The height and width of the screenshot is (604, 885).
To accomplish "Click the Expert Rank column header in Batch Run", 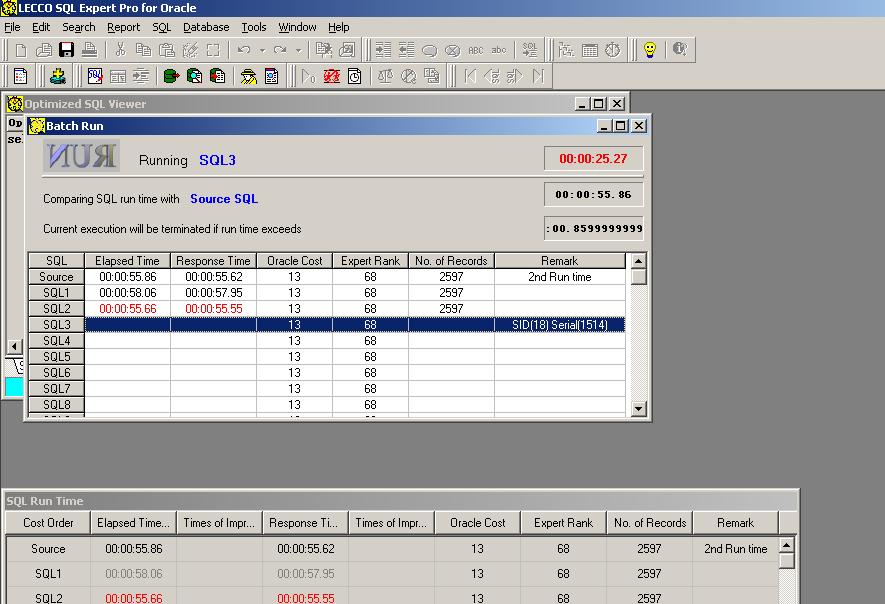I will pos(370,261).
